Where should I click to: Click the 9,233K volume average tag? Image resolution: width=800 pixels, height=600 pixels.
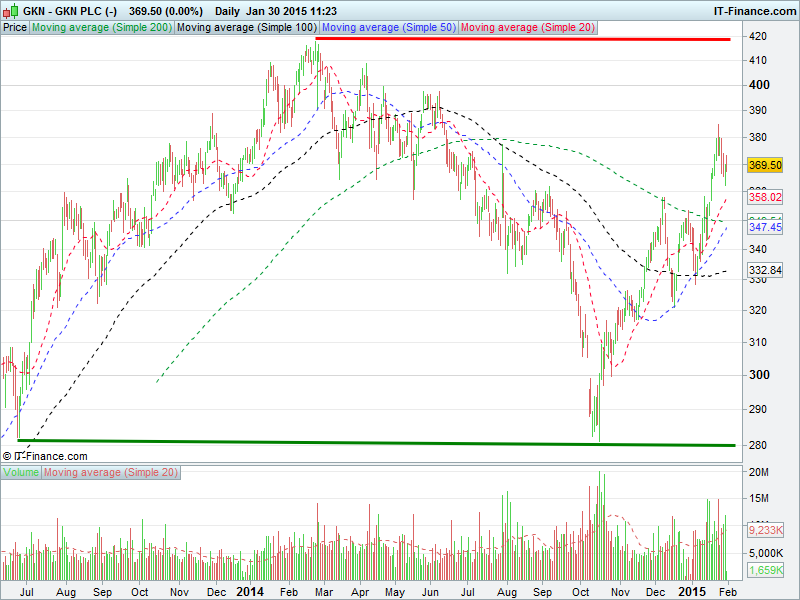pos(766,530)
